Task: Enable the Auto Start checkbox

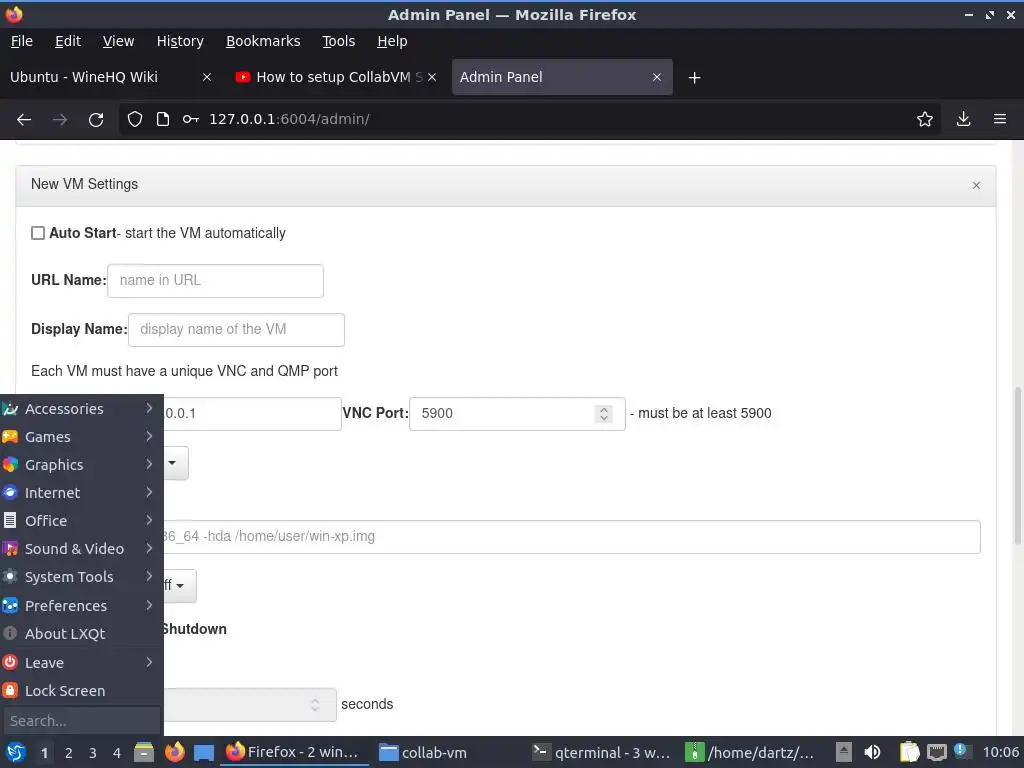Action: [x=38, y=233]
